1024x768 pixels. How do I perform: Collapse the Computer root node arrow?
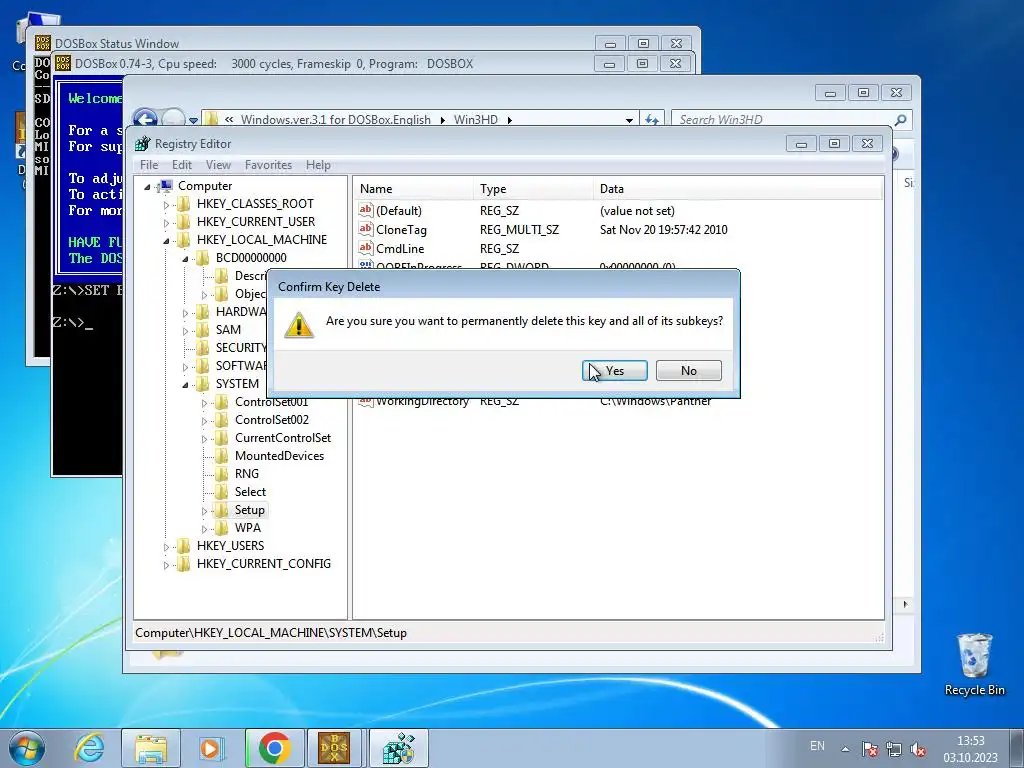tap(148, 187)
